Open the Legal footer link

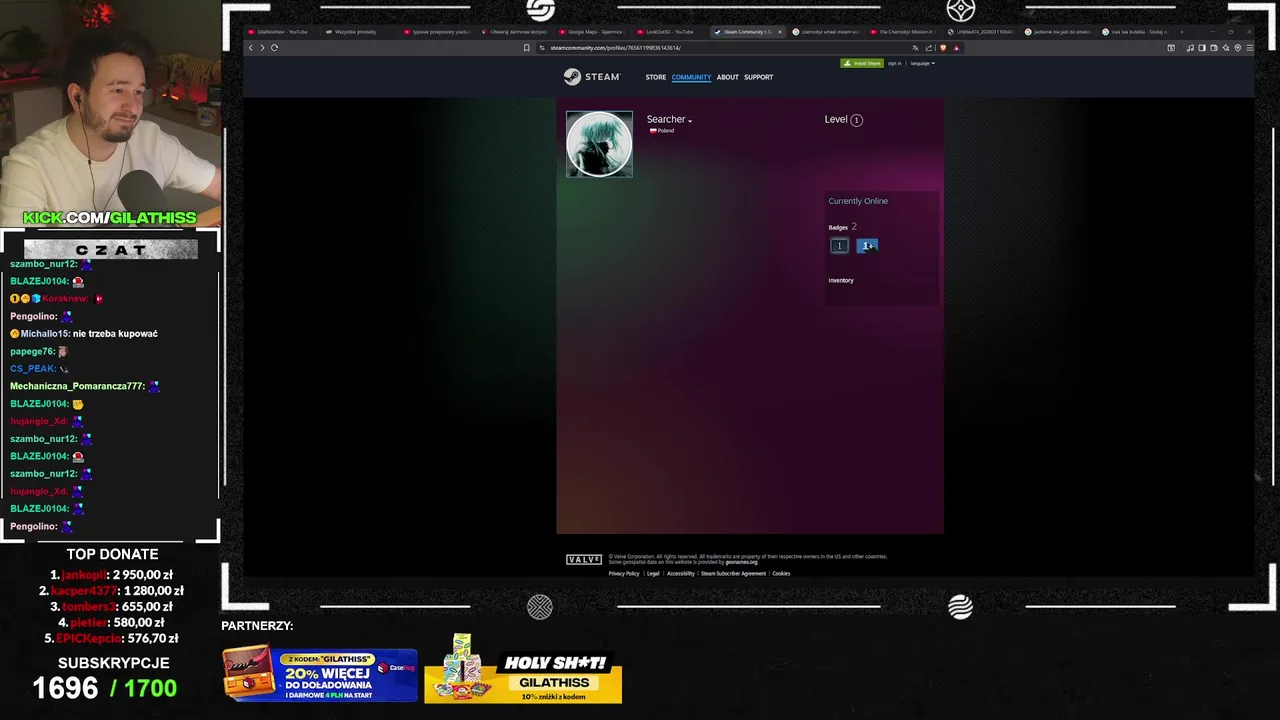click(x=653, y=574)
